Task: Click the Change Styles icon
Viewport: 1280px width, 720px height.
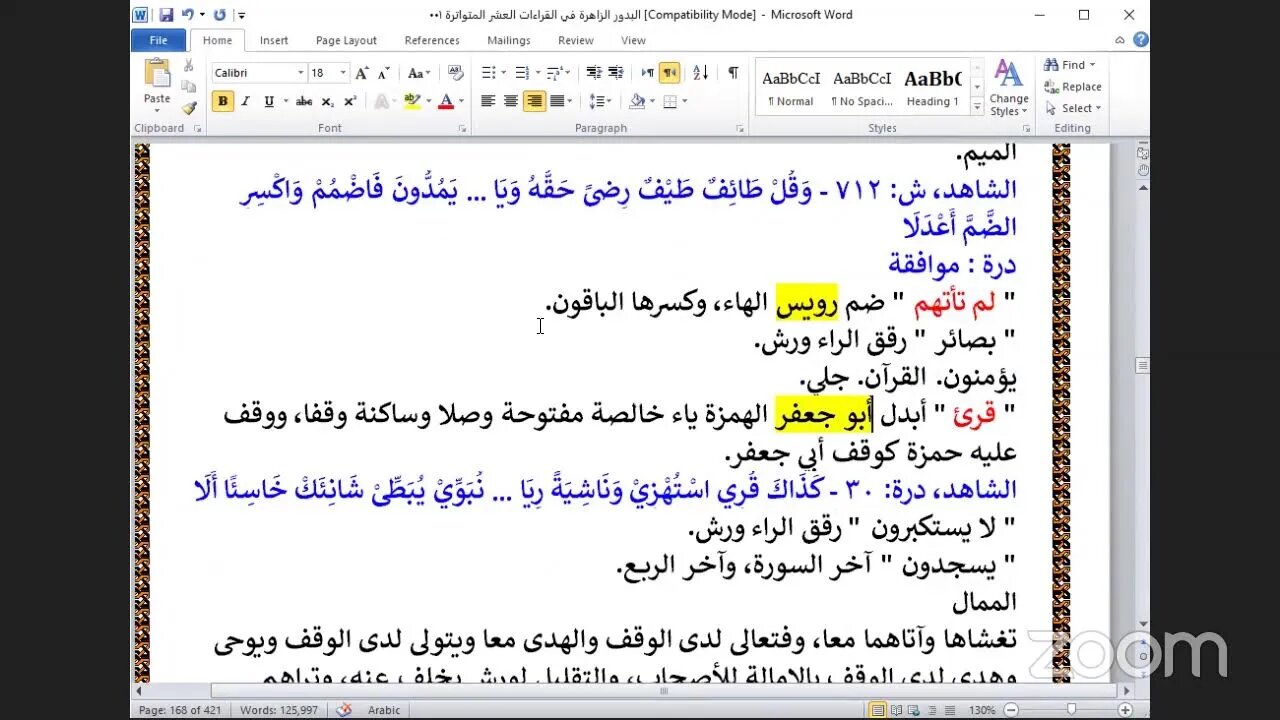Action: coord(1008,75)
